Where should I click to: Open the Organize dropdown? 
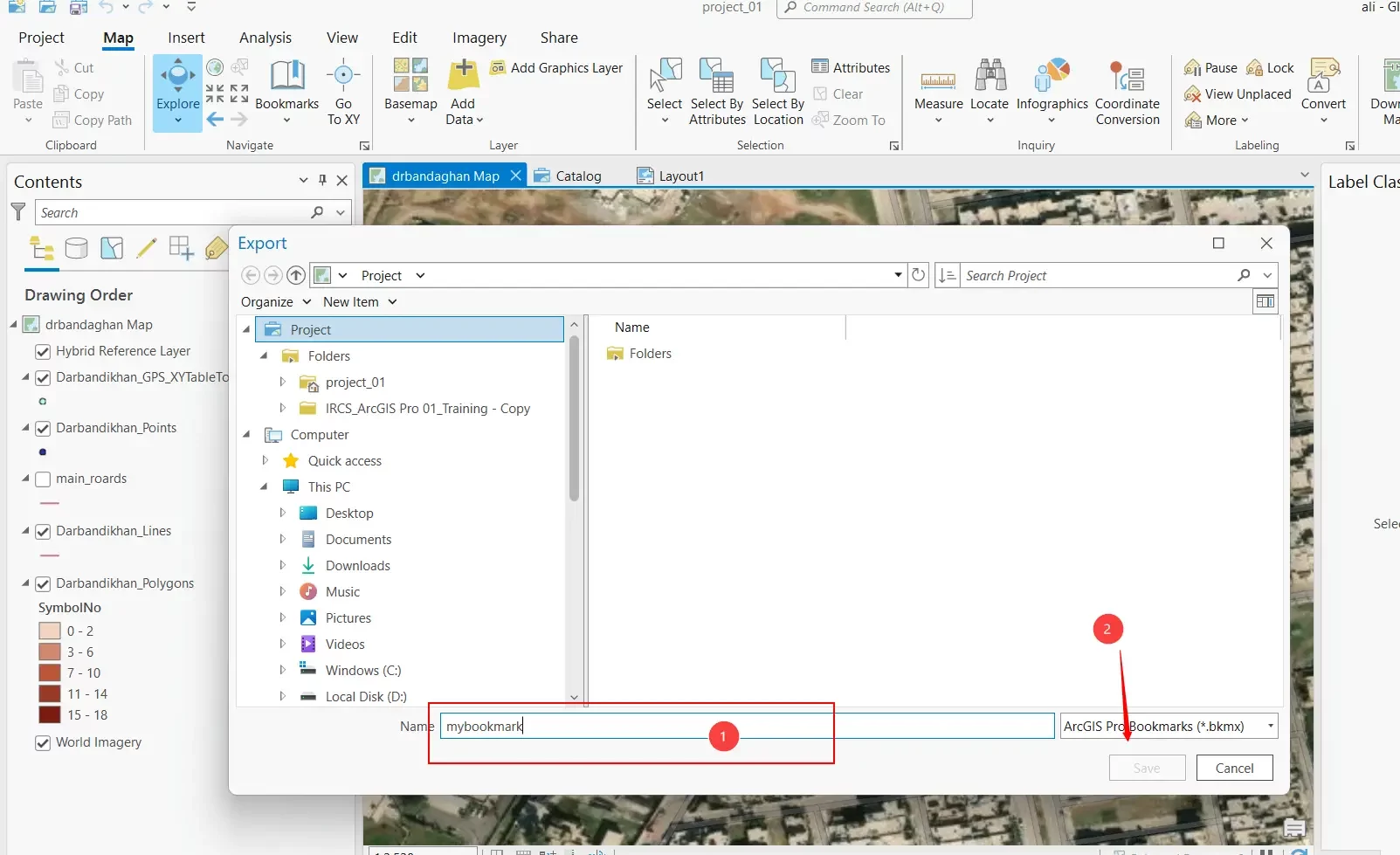pyautogui.click(x=276, y=301)
